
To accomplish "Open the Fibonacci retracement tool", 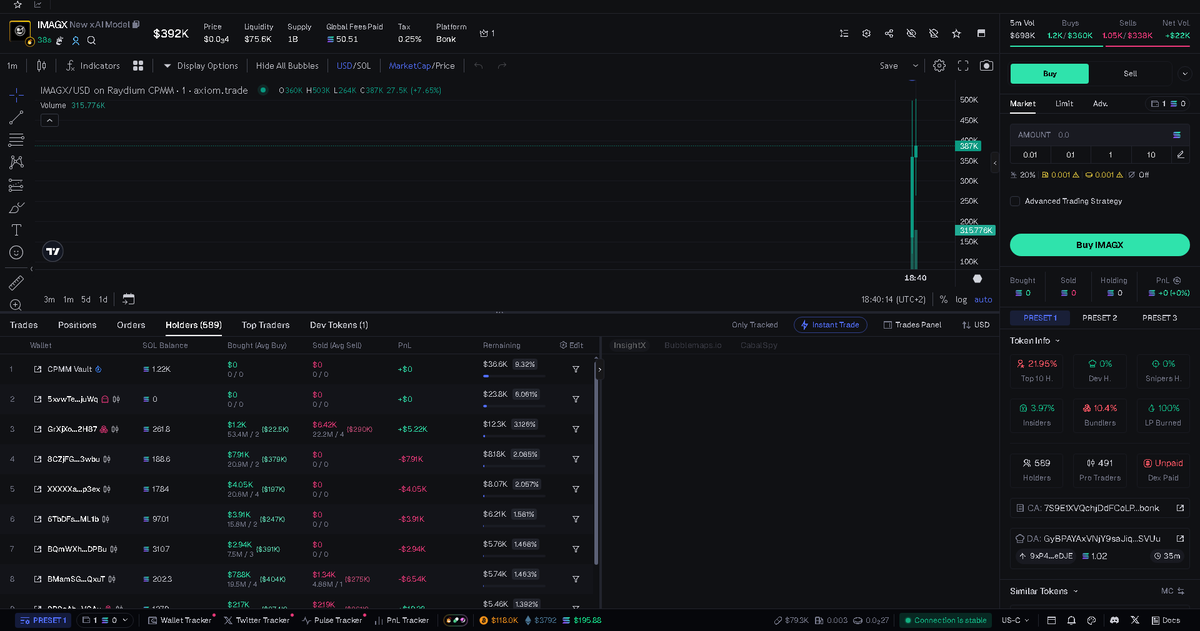I will 16,140.
